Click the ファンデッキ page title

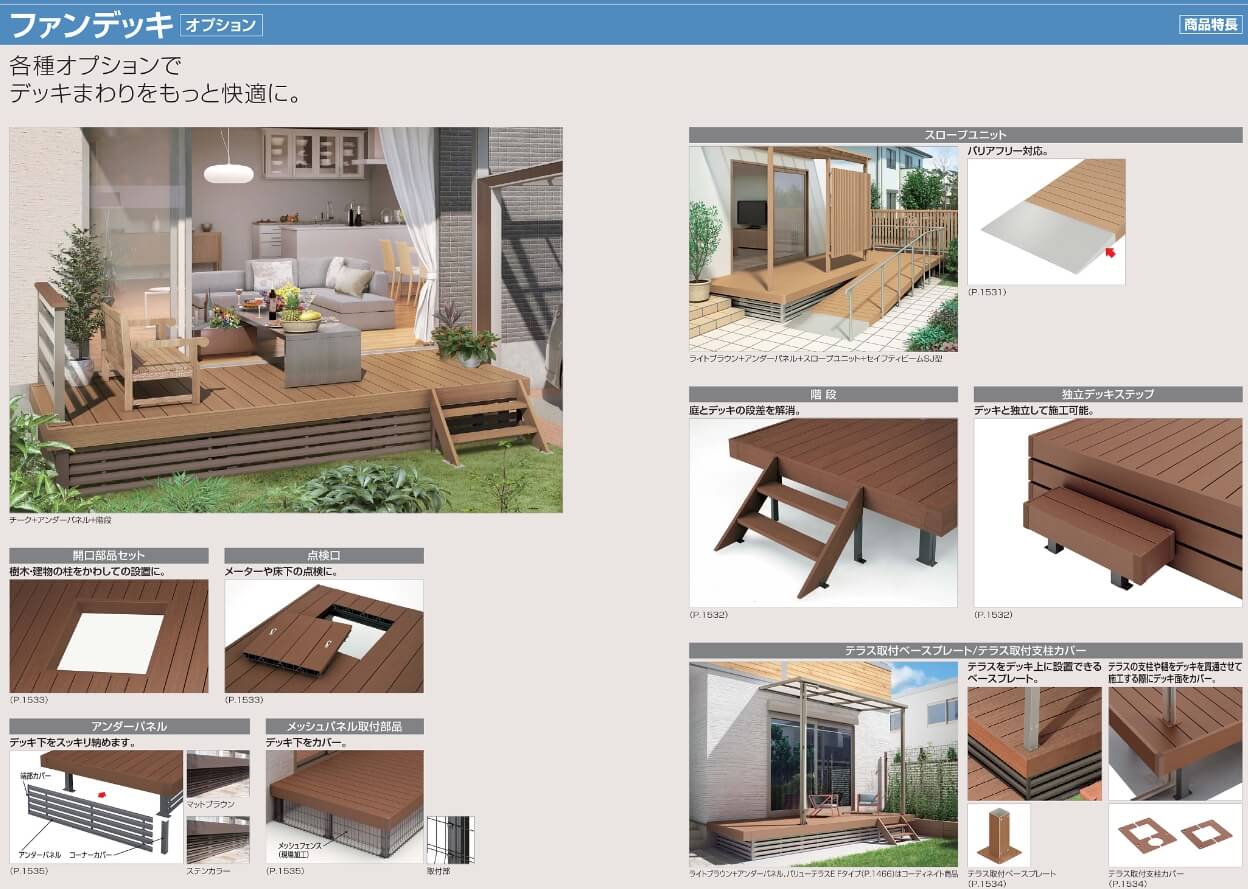pyautogui.click(x=91, y=23)
